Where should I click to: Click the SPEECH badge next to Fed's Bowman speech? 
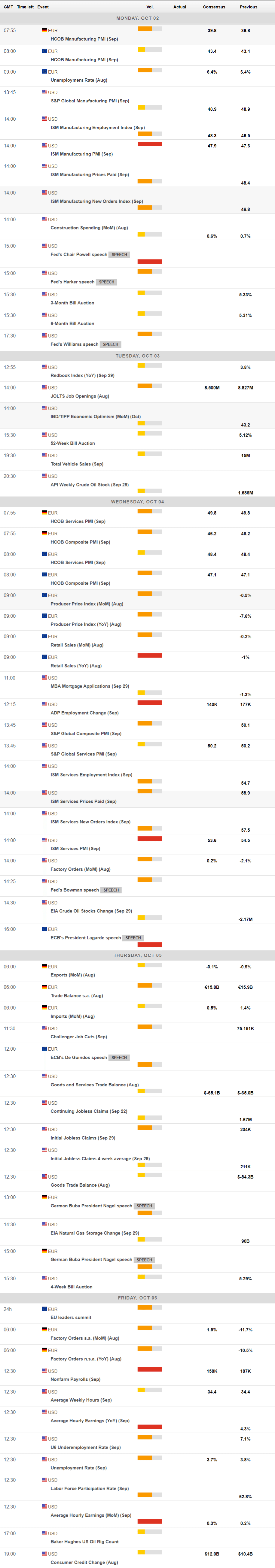tap(111, 890)
